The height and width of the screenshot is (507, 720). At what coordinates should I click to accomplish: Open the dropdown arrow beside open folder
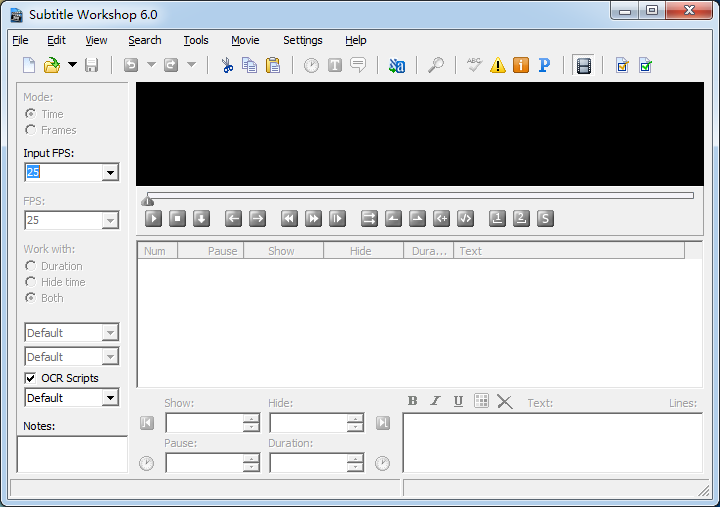[72, 66]
